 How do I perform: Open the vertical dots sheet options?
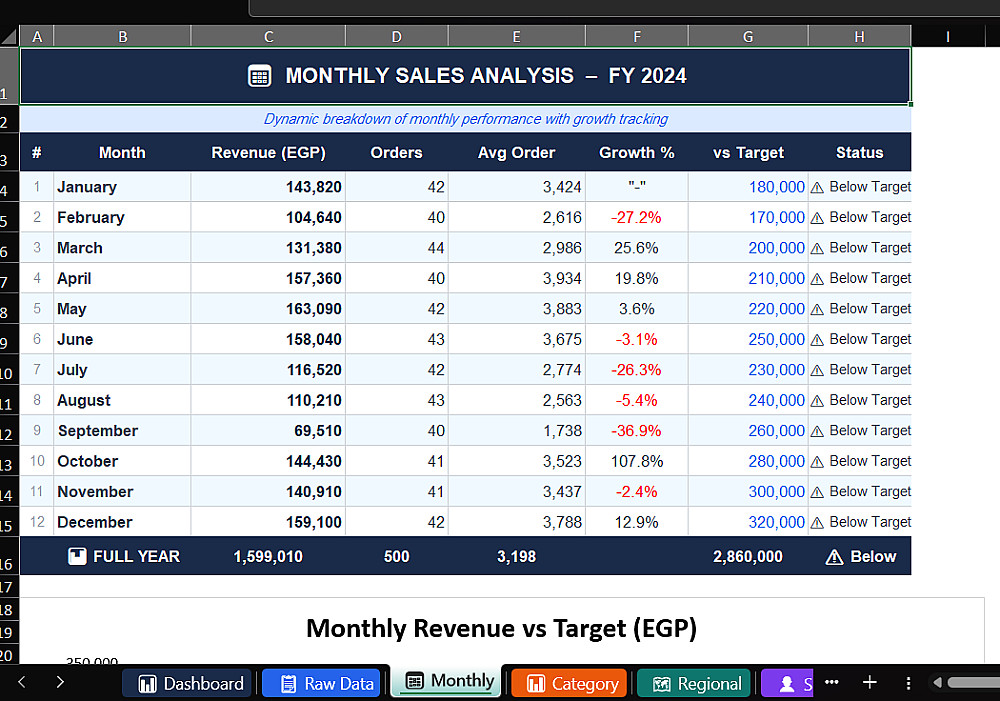pyautogui.click(x=908, y=683)
